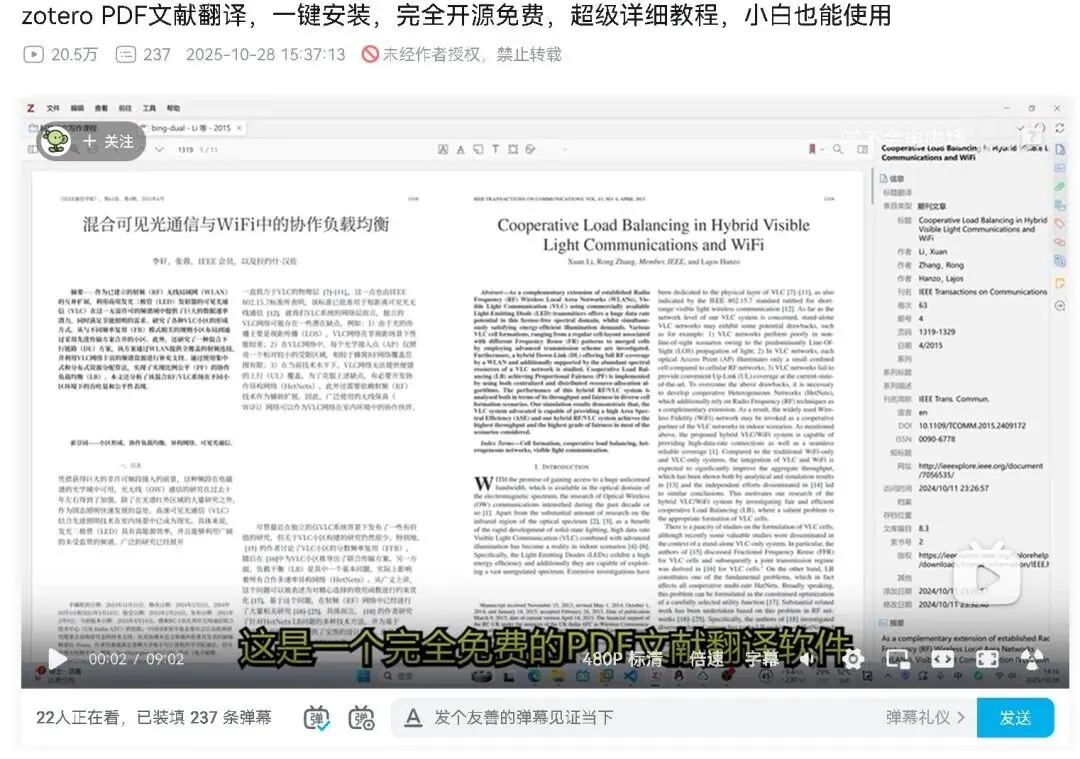The image size is (1080, 759).
Task: Open the 字幕 subtitle menu
Action: tap(761, 659)
